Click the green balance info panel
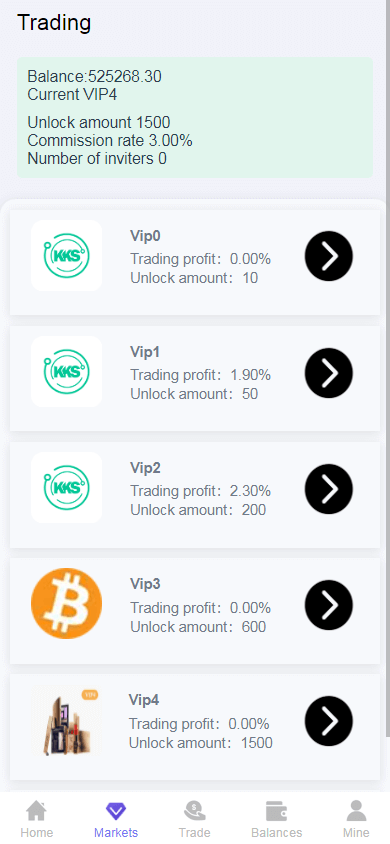This screenshot has height=844, width=390. 195,117
